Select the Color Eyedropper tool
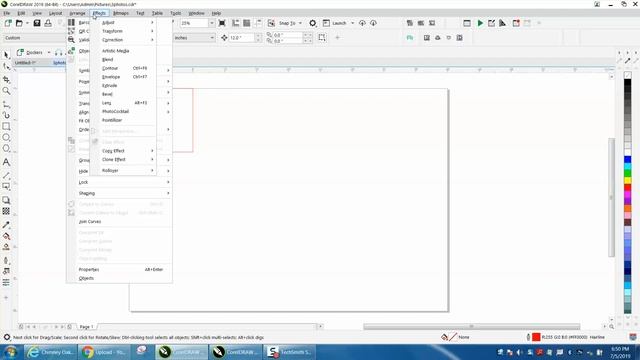Image resolution: width=640 pixels, height=360 pixels. click(6, 225)
